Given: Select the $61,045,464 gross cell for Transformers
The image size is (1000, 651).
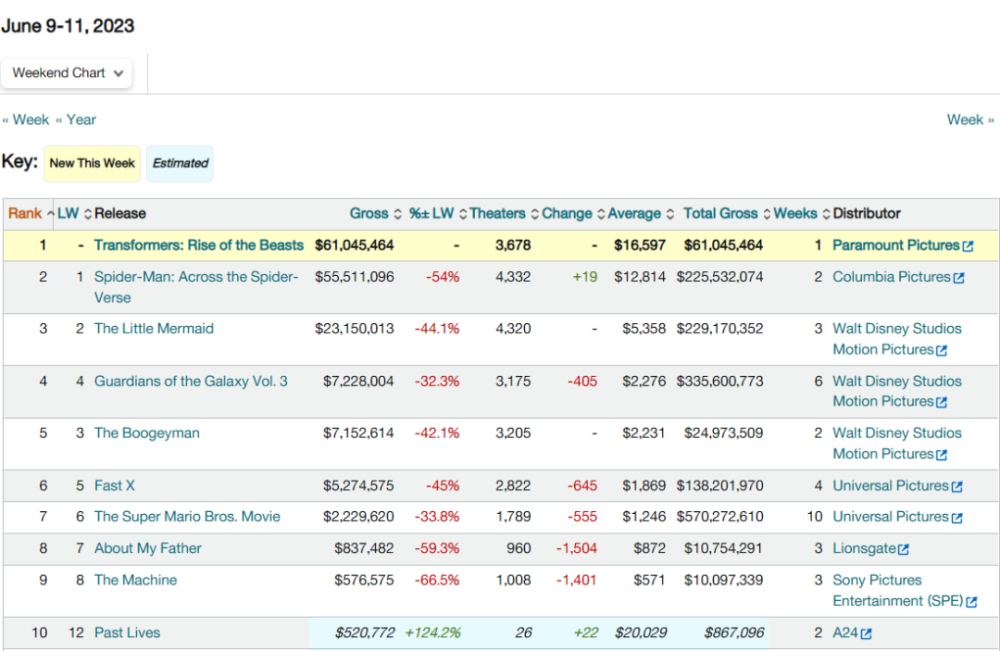Looking at the screenshot, I should [x=354, y=245].
